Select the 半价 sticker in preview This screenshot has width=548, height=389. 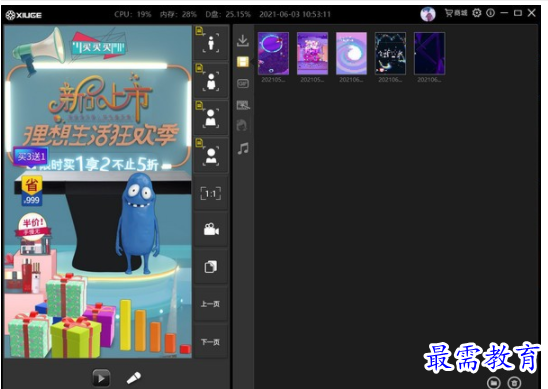click(33, 227)
